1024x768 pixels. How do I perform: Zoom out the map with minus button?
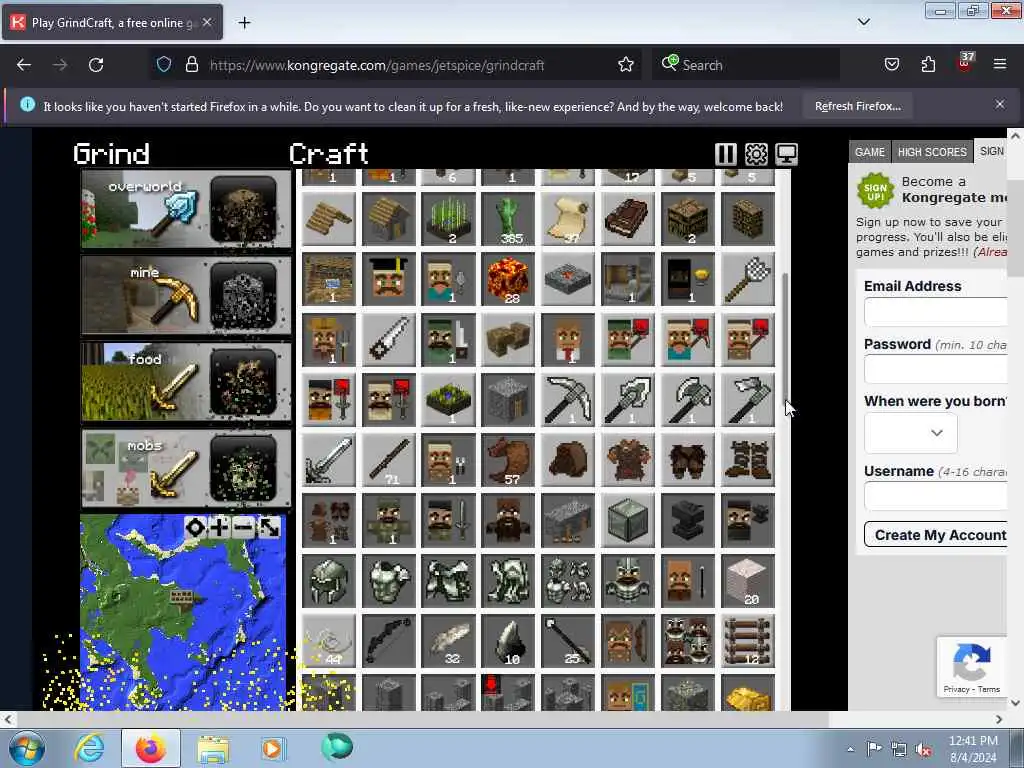coord(244,527)
